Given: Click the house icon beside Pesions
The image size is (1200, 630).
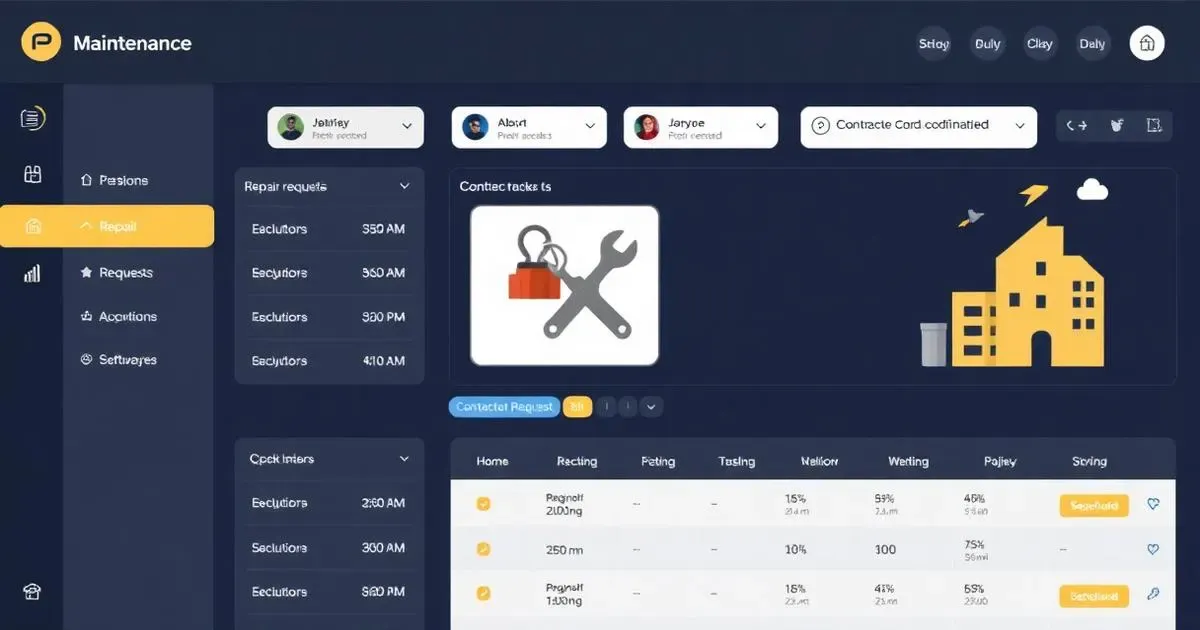Looking at the screenshot, I should click(86, 181).
